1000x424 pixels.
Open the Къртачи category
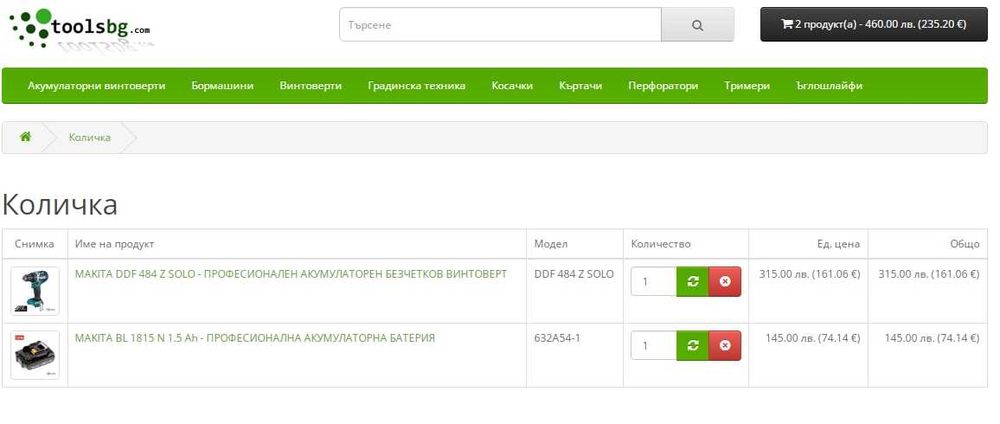580,85
